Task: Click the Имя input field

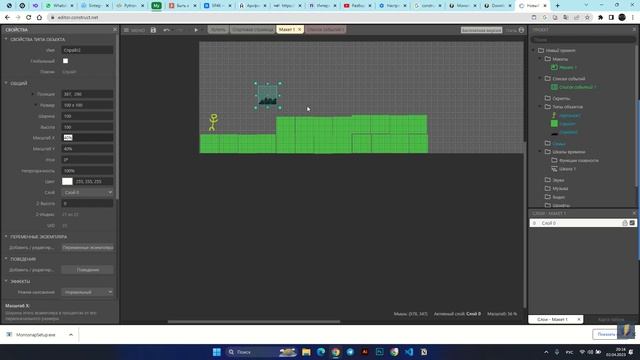Action: click(x=87, y=50)
